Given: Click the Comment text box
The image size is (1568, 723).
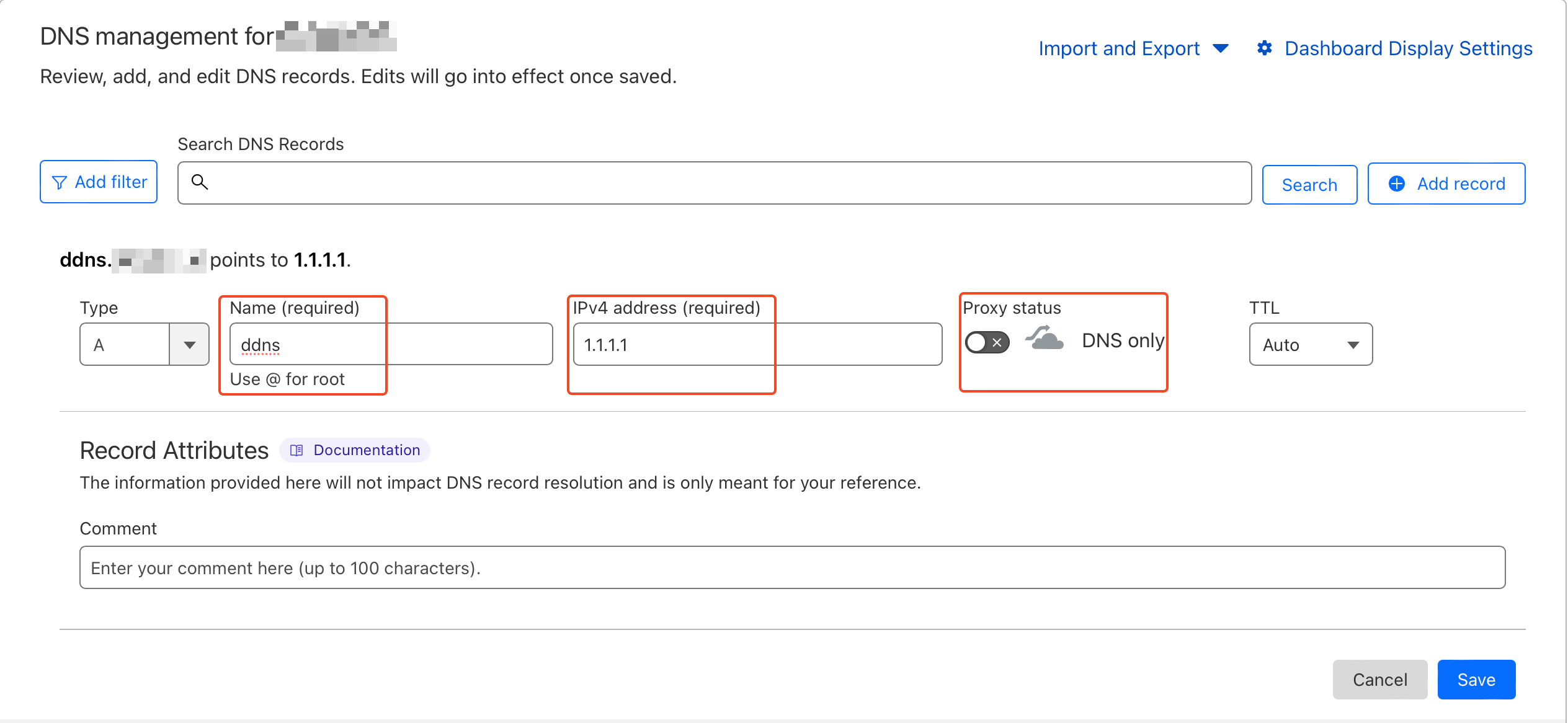Looking at the screenshot, I should tap(792, 567).
